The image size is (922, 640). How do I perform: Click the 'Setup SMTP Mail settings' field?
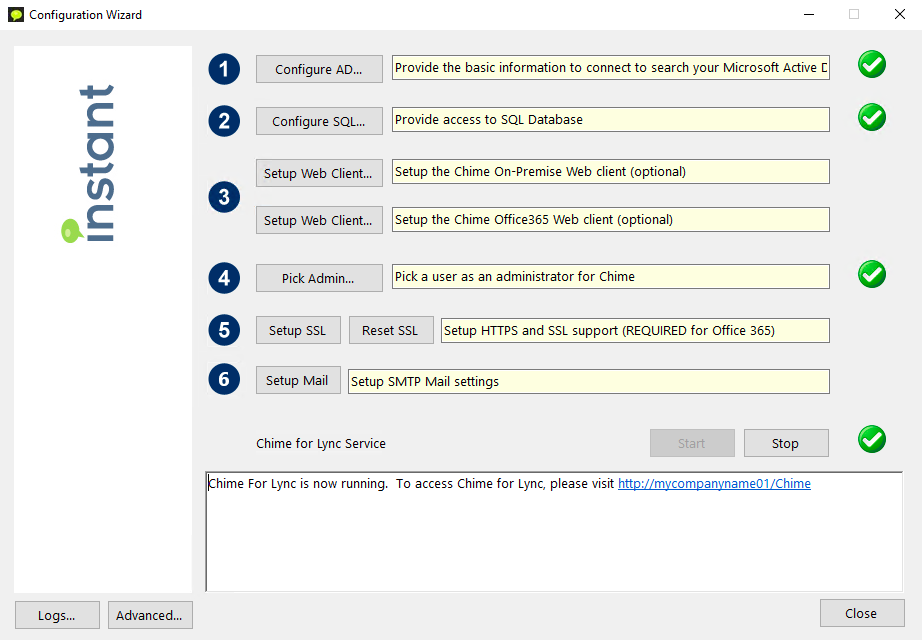pos(589,381)
